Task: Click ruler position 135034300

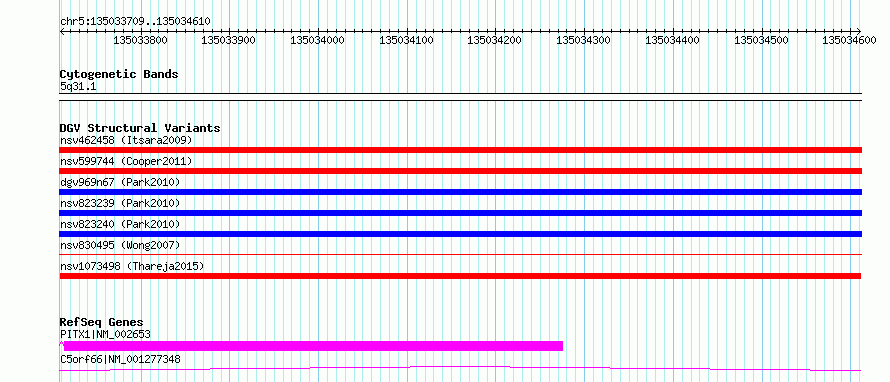Action: pos(583,40)
